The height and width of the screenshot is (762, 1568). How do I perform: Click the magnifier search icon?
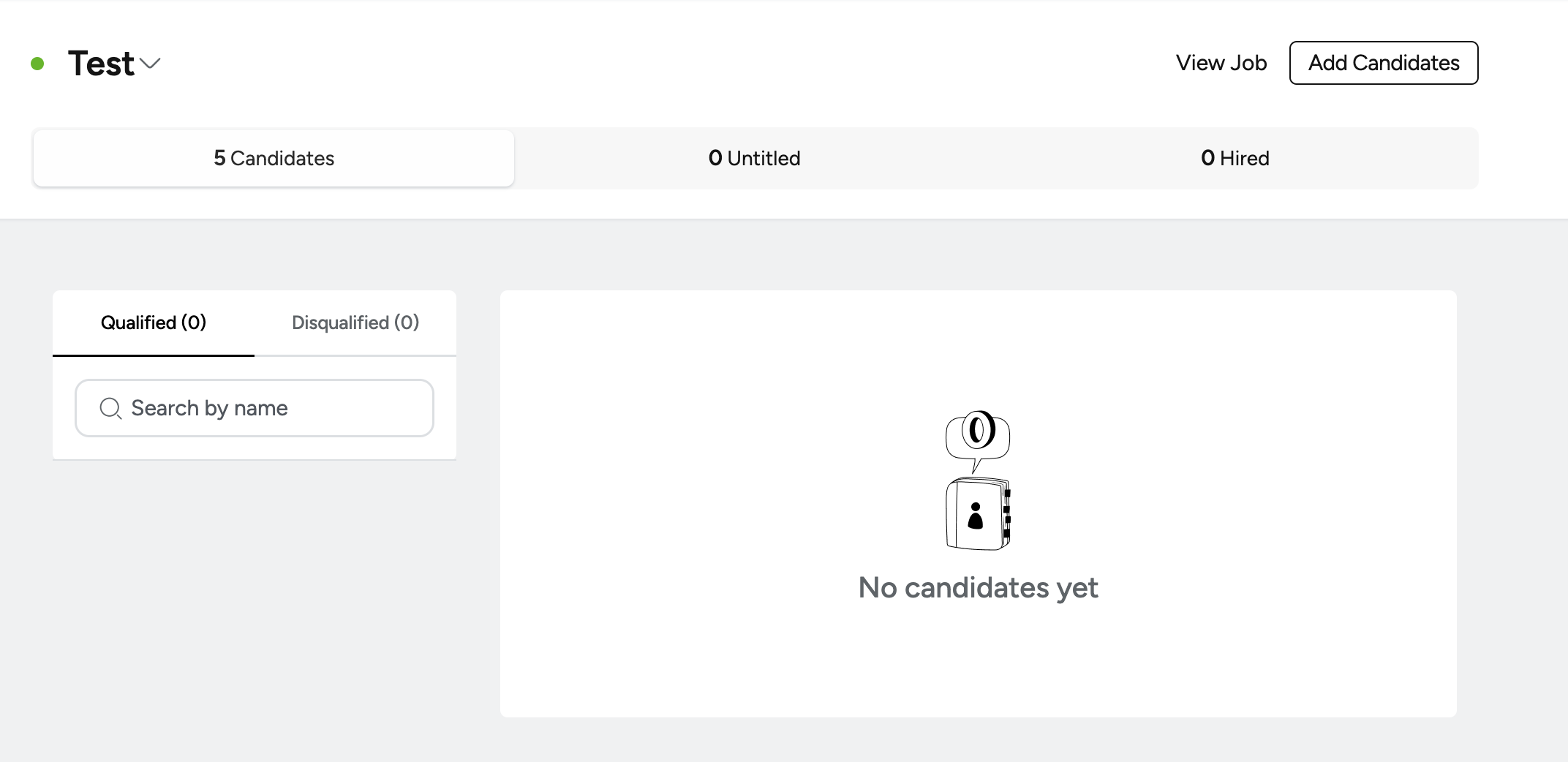[x=110, y=408]
